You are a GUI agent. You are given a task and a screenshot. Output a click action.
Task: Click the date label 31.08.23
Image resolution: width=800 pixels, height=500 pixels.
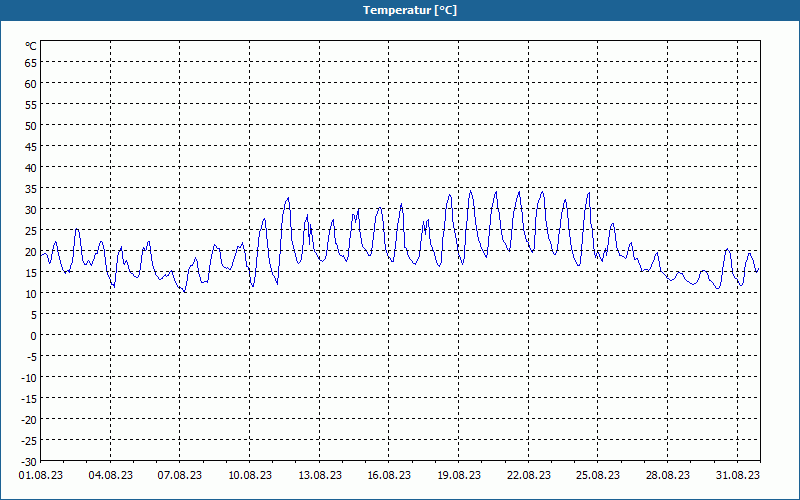(x=737, y=476)
